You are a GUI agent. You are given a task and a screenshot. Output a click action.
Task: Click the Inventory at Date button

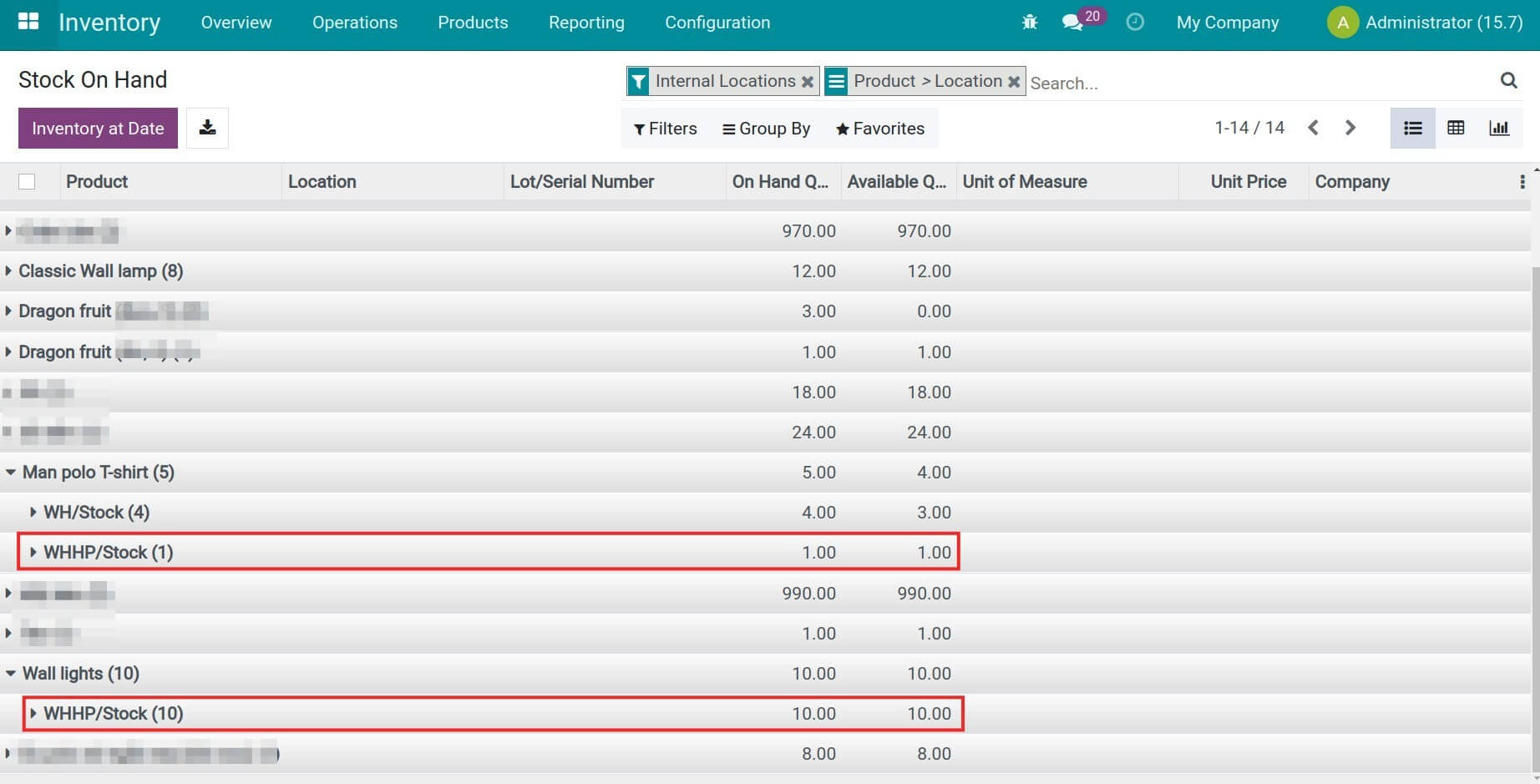click(98, 129)
